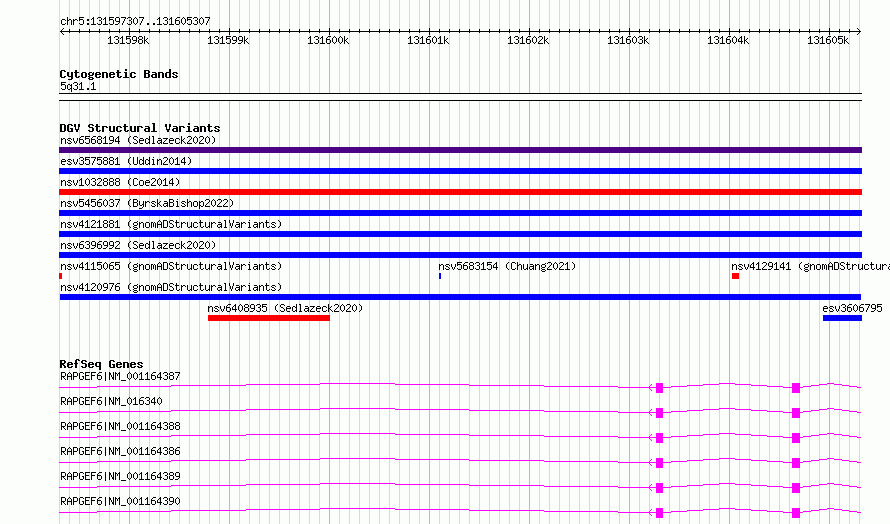Click the right exon box of NM_001164388
This screenshot has height=524, width=890.
click(796, 438)
